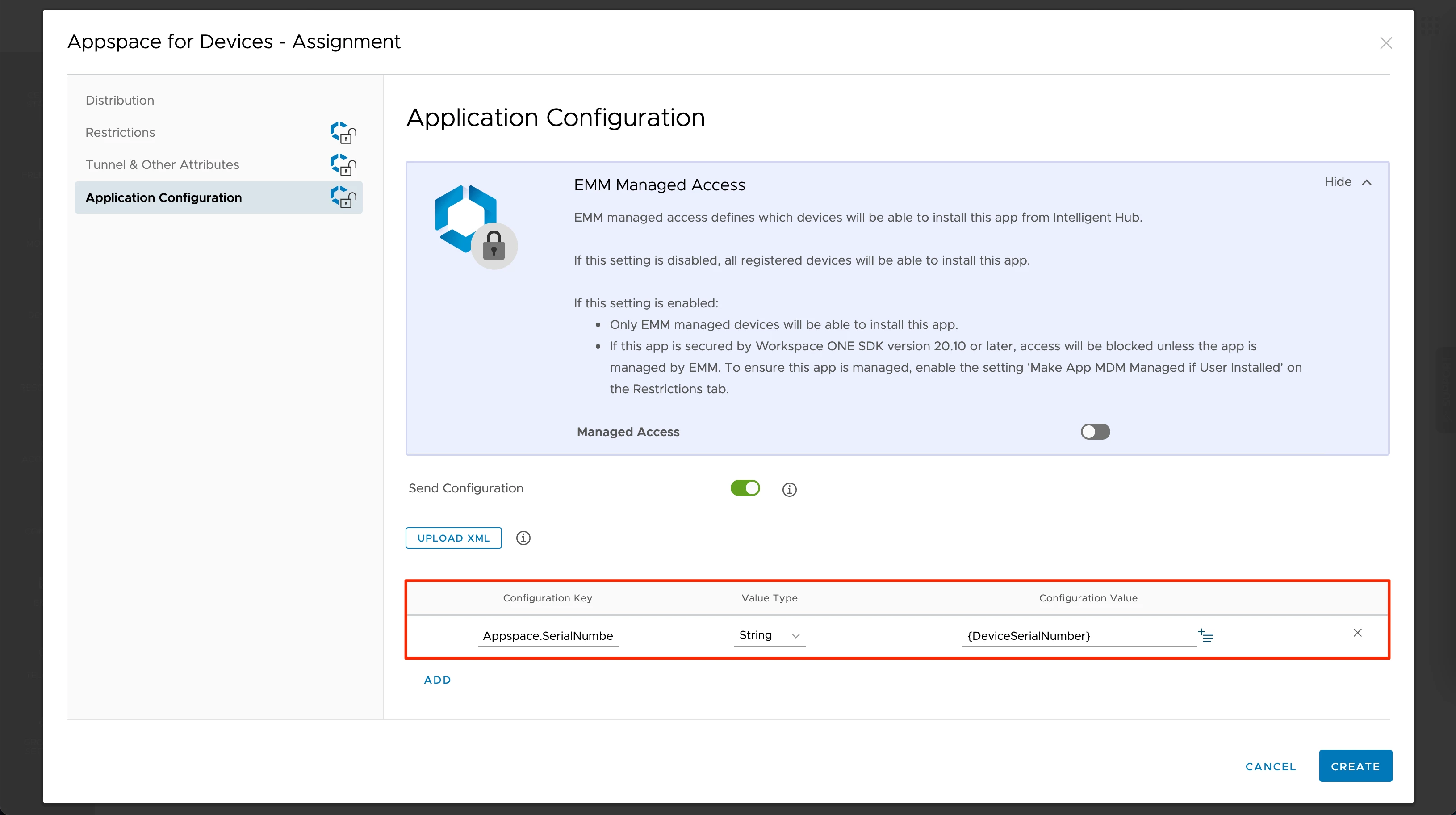Disable the Send Configuration toggle
This screenshot has width=1456, height=815.
coord(745,488)
